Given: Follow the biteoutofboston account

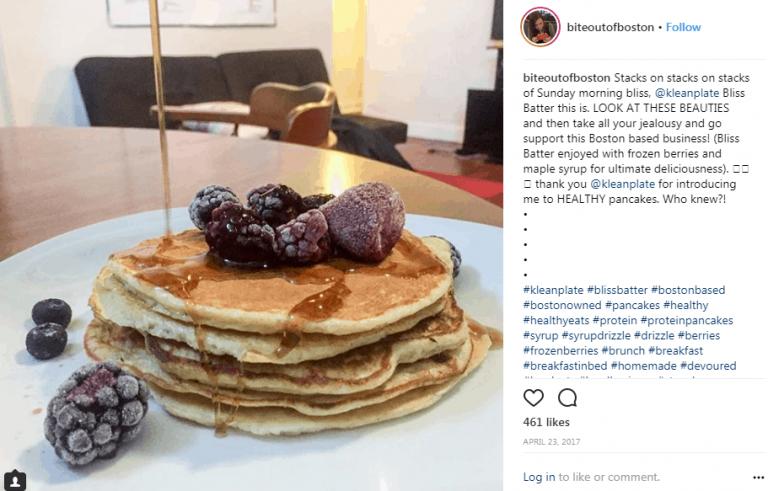Looking at the screenshot, I should click(683, 27).
